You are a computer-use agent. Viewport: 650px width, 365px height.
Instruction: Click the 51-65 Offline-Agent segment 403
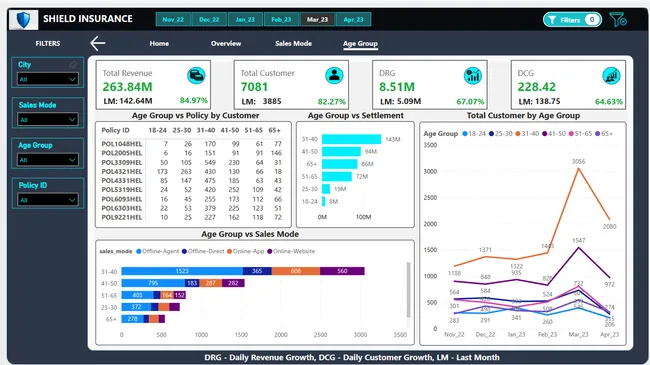137,295
